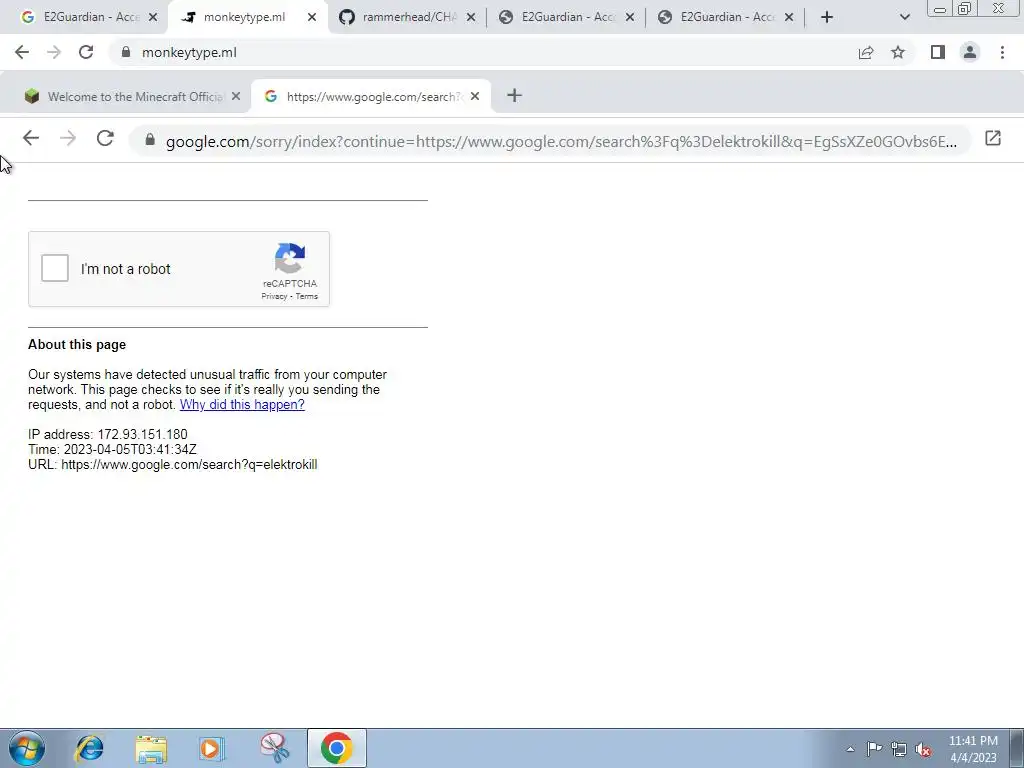Open the Windows Start menu
Image resolution: width=1024 pixels, height=768 pixels.
click(27, 748)
